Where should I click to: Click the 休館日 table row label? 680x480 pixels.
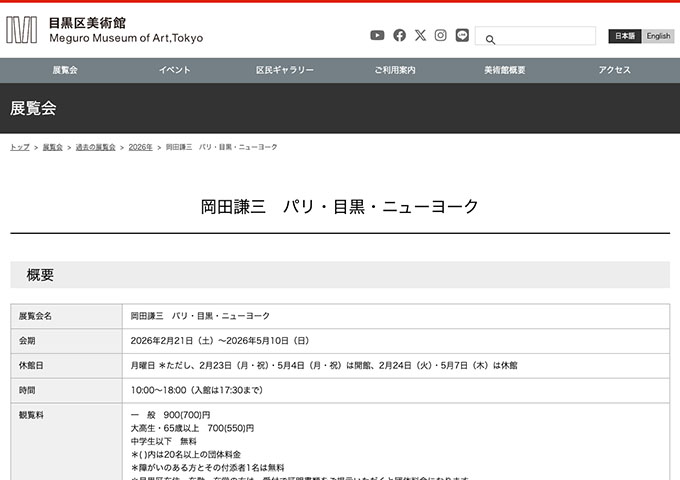click(x=31, y=366)
